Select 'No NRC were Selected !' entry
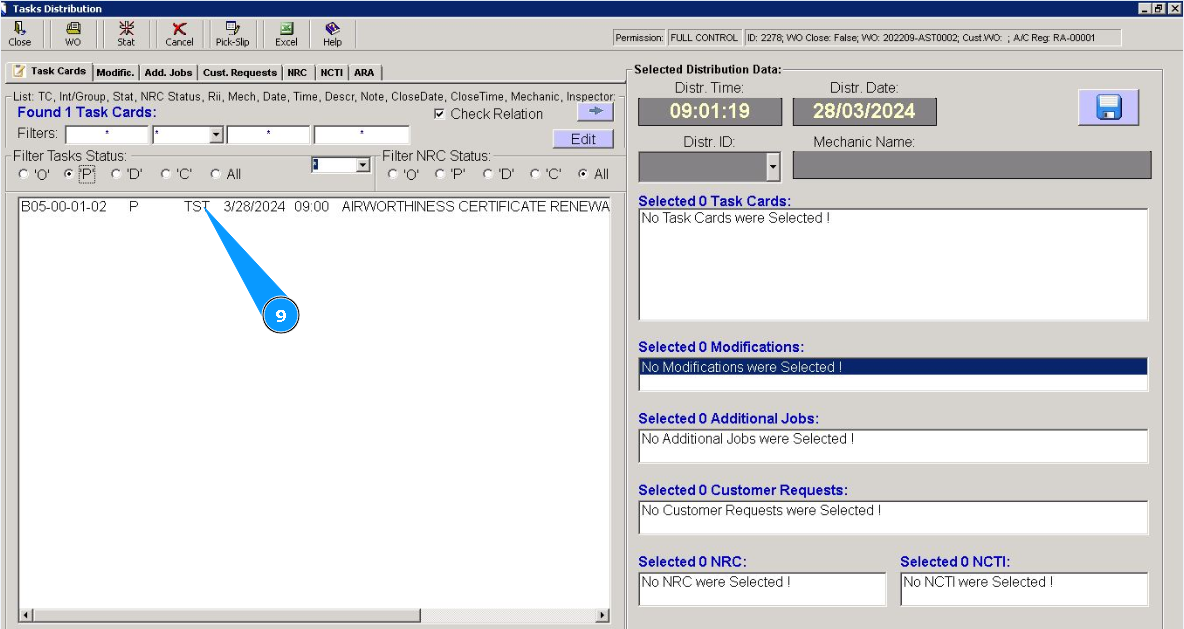 (x=716, y=582)
